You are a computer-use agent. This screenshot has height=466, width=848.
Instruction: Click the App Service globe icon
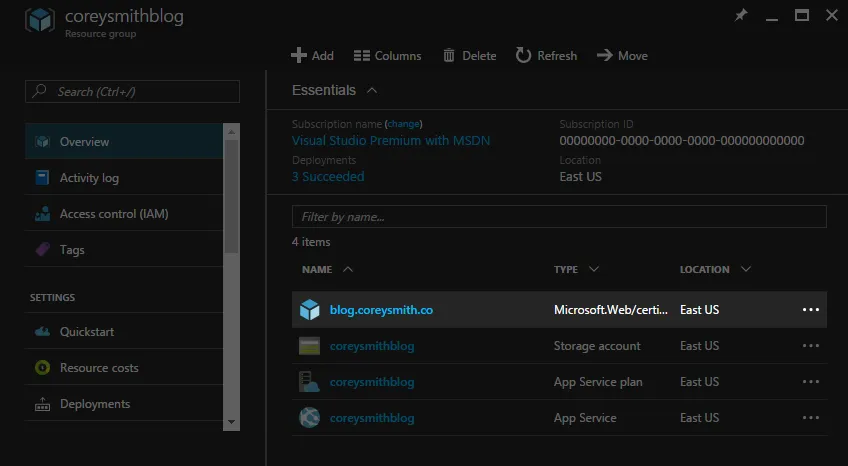coord(309,418)
